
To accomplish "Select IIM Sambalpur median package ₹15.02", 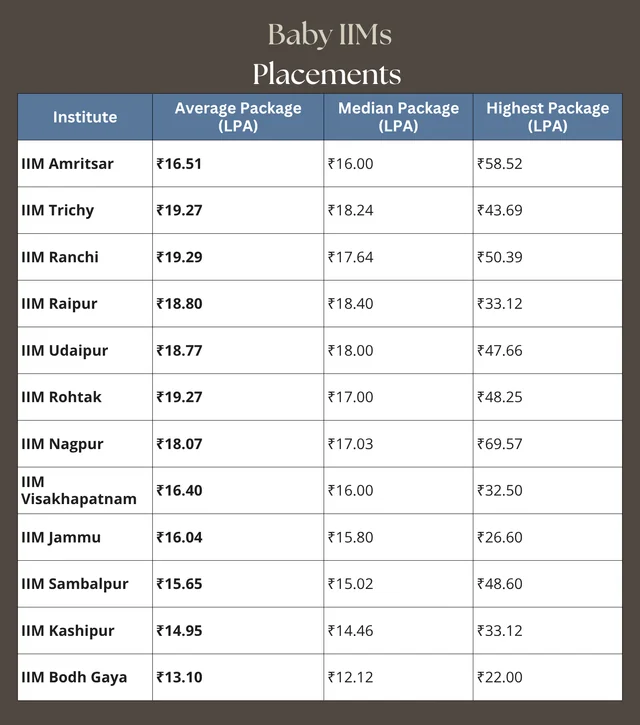I will click(351, 584).
